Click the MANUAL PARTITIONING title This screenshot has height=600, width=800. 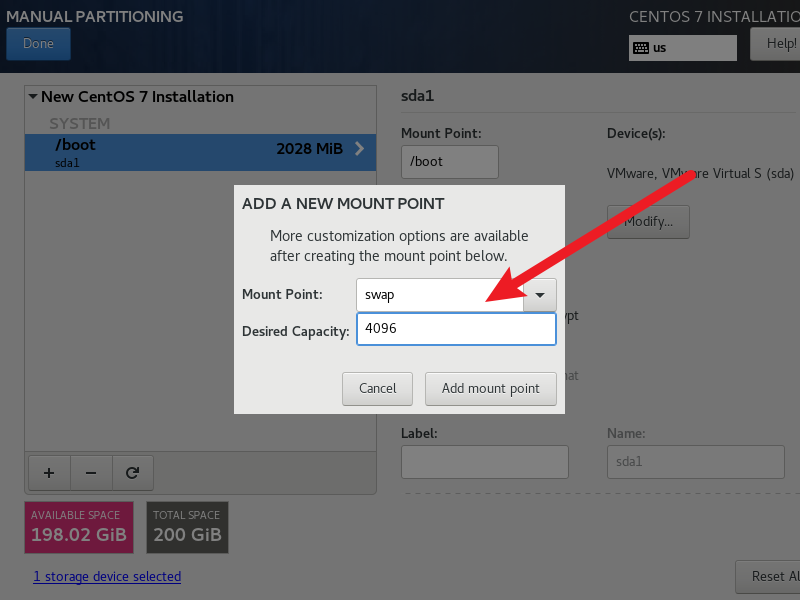94,16
